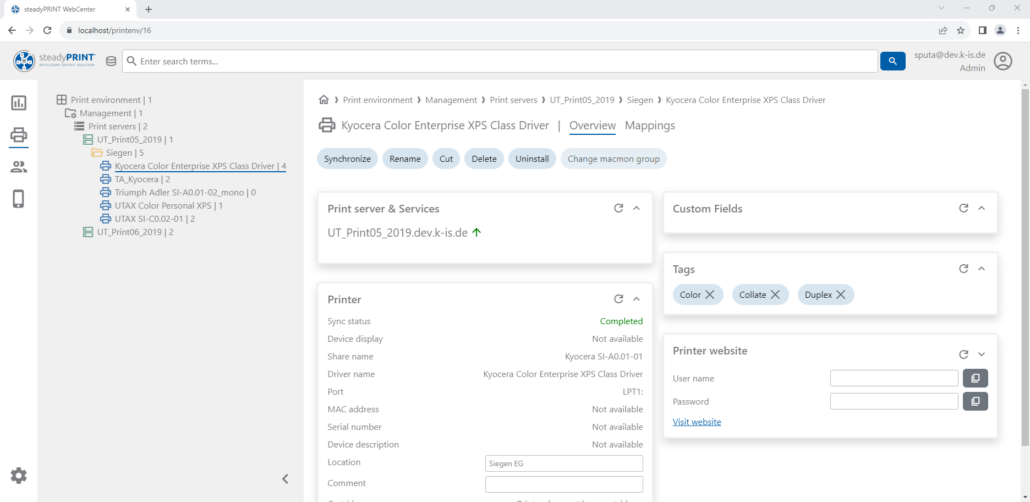Click the browser share icon
The width and height of the screenshot is (1030, 502).
943,30
